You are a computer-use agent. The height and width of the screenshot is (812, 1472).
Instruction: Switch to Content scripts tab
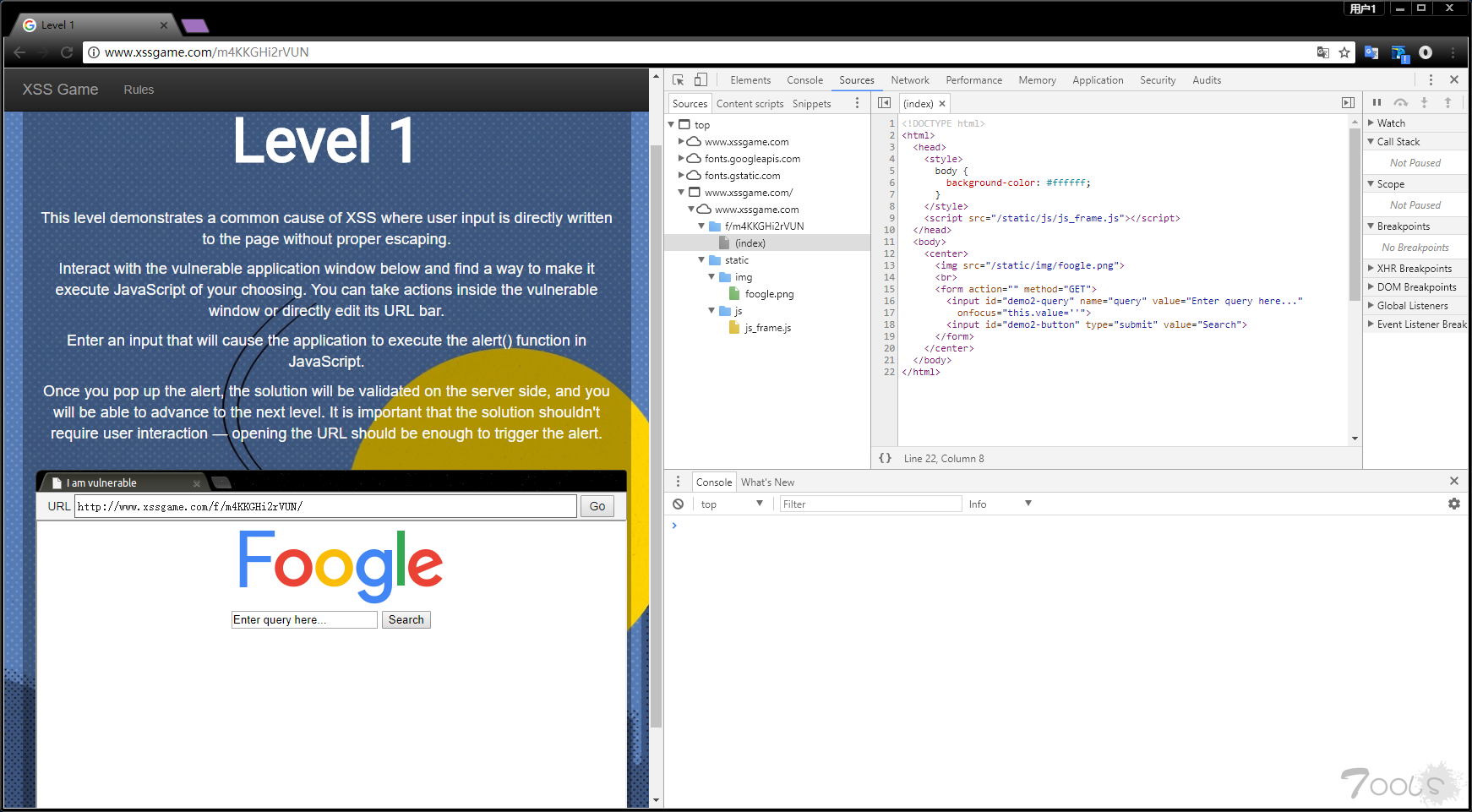(x=750, y=104)
